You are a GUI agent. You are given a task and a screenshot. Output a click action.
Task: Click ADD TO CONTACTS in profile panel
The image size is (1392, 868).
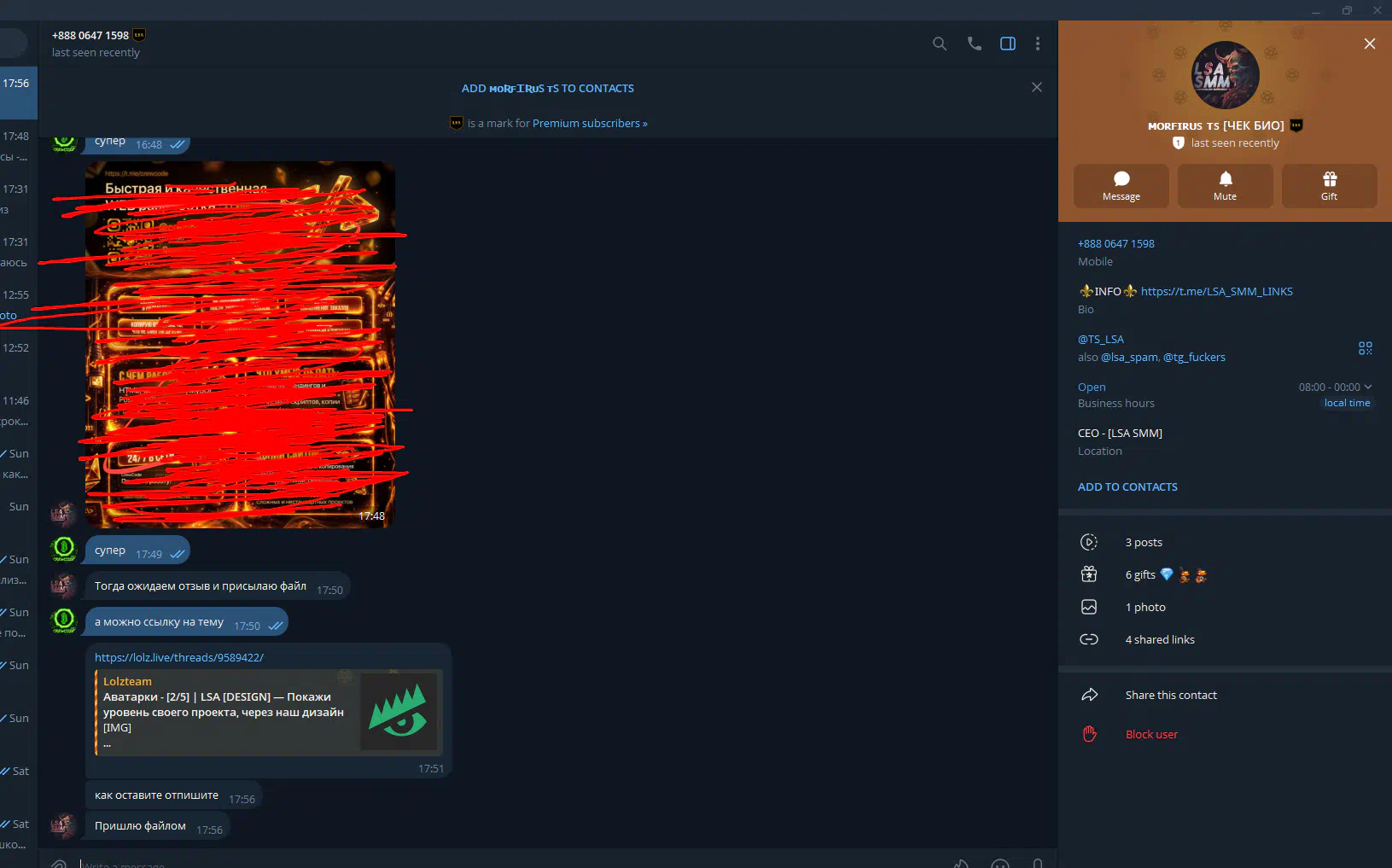[1127, 486]
